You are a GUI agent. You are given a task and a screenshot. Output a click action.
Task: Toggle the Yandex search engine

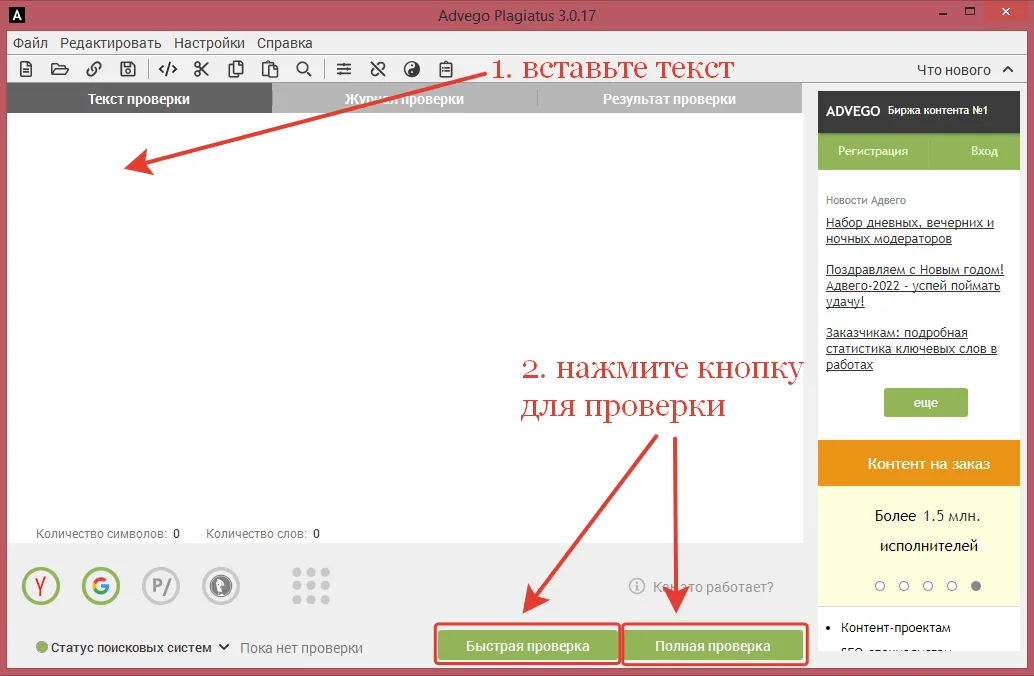coord(40,586)
